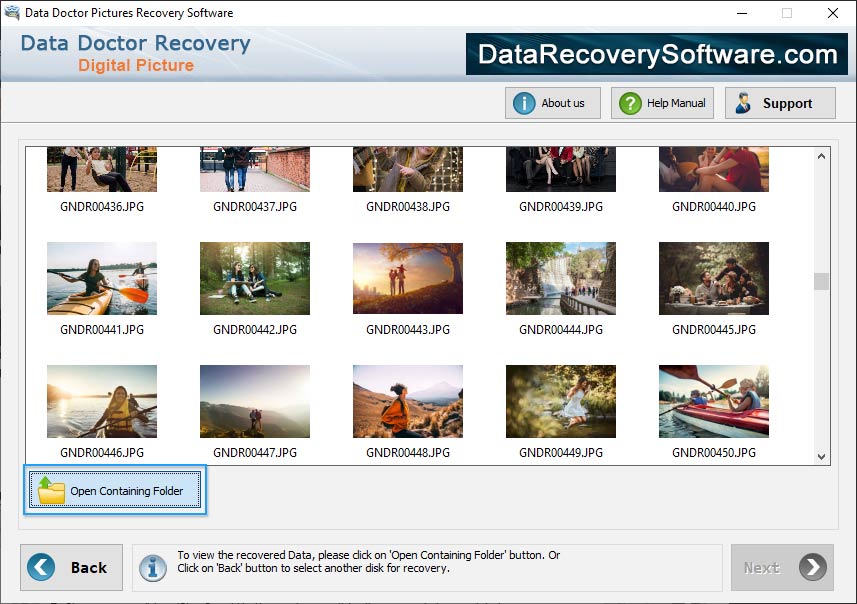
Task: Click the circular back arrow icon
Action: pos(39,567)
